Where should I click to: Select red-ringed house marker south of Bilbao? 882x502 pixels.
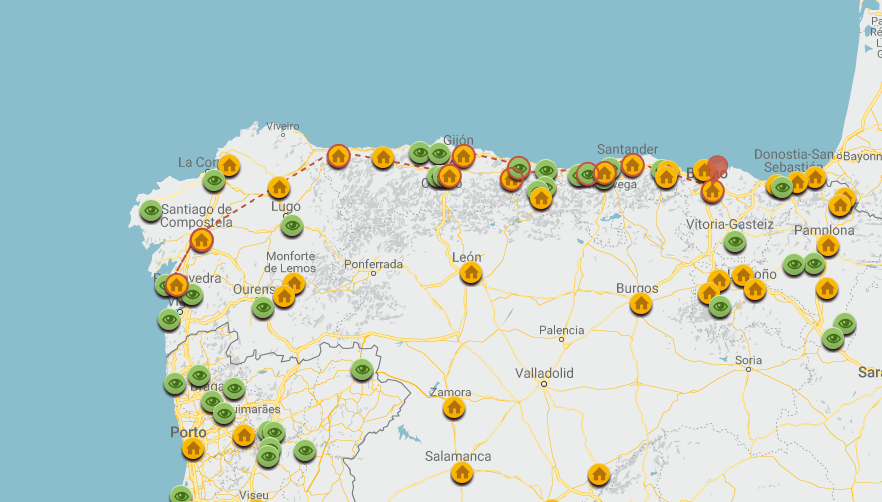click(x=712, y=192)
